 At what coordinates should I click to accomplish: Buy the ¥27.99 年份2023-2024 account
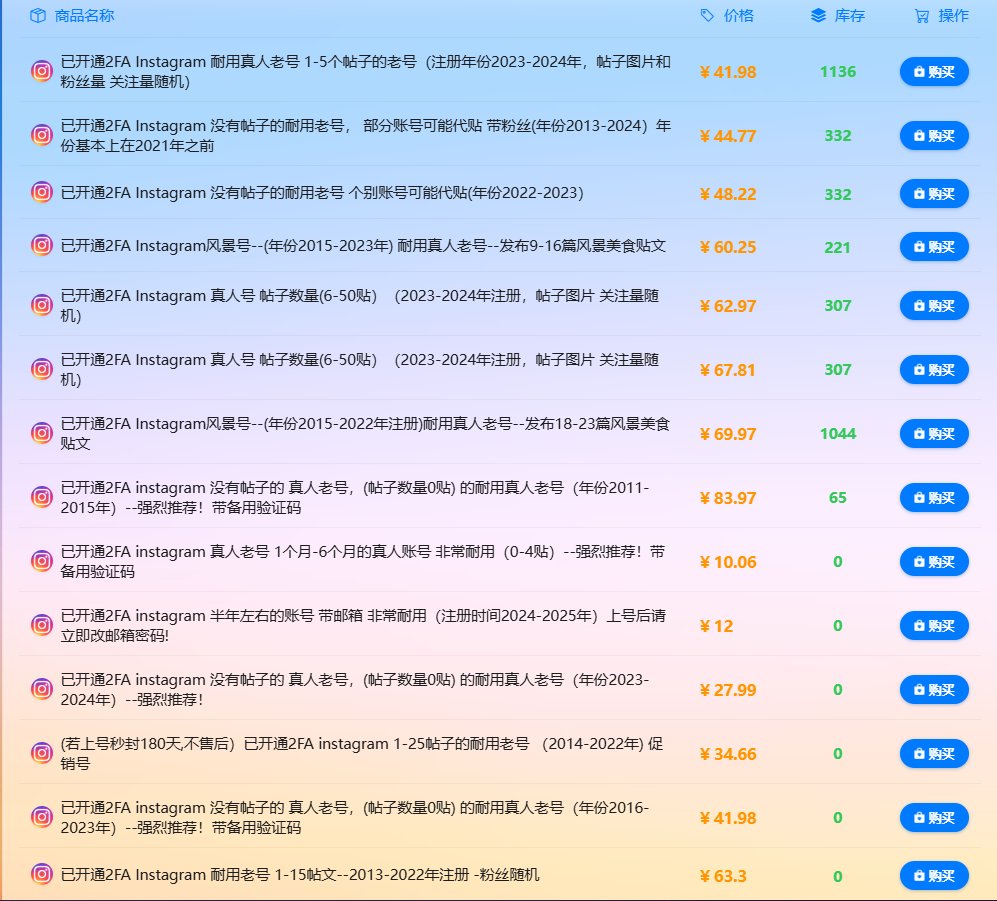[x=934, y=690]
